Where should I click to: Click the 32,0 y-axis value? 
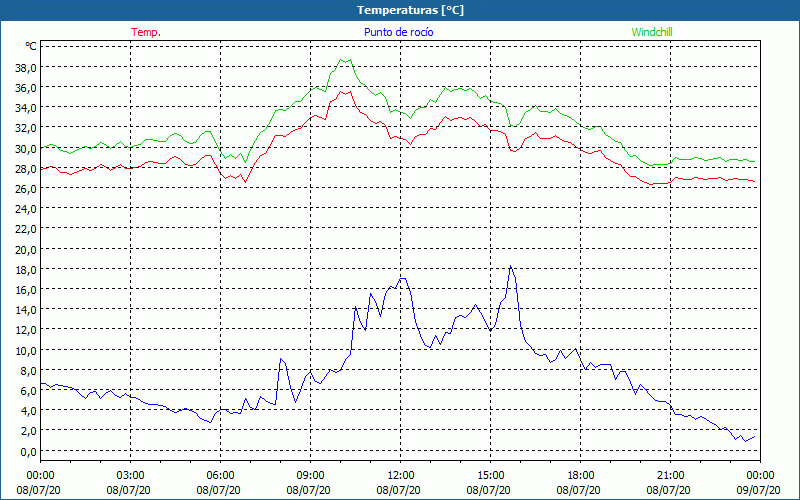(x=26, y=128)
